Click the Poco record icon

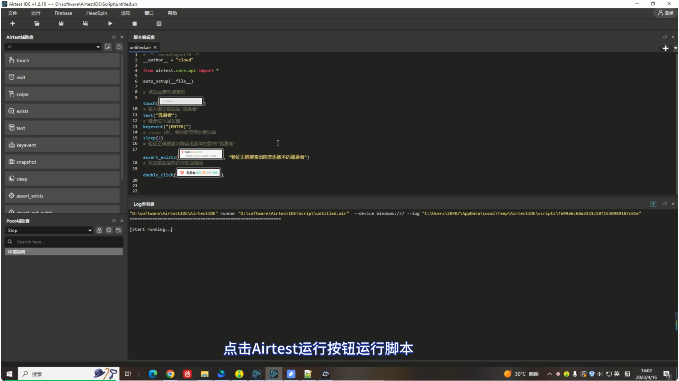click(118, 230)
